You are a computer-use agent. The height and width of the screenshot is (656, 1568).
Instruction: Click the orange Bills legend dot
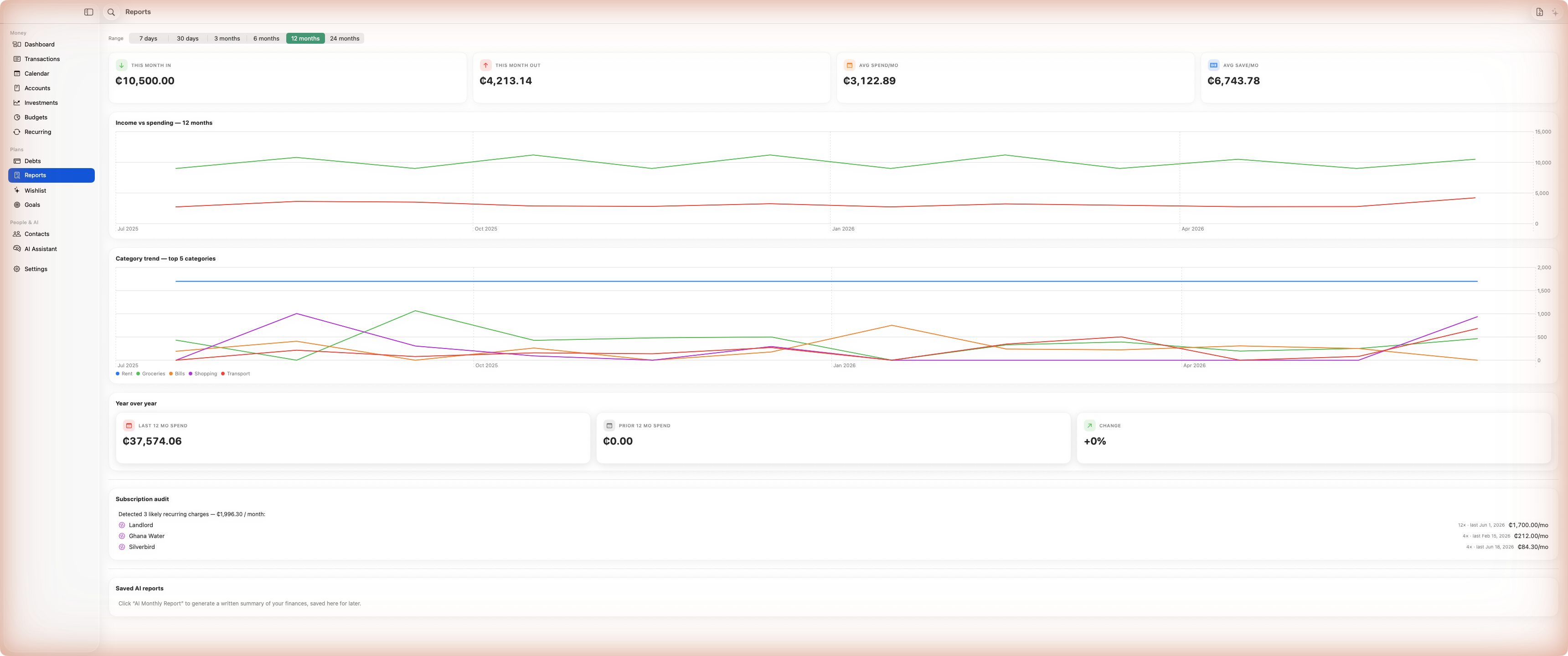point(171,374)
